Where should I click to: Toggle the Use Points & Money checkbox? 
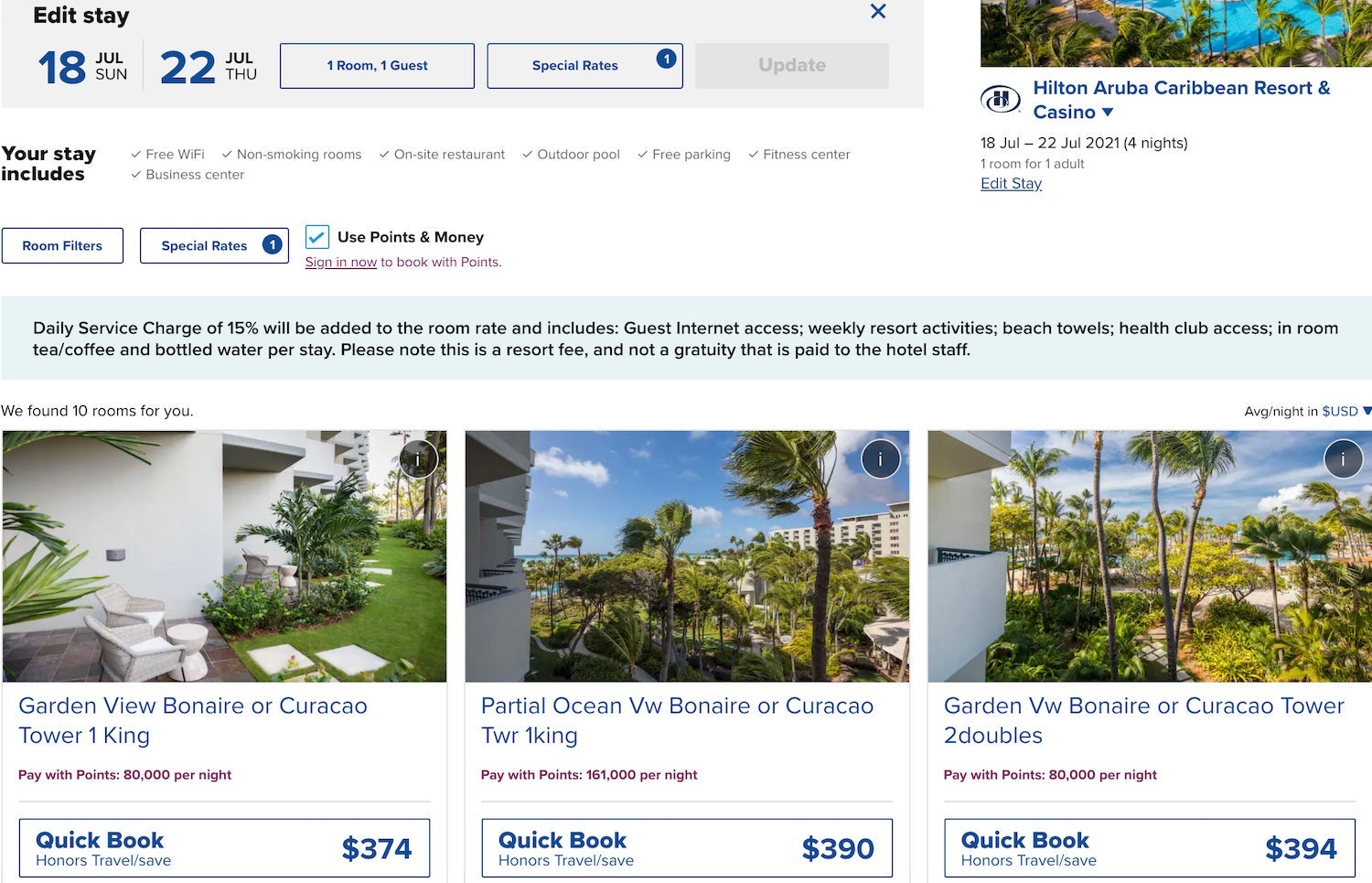[316, 237]
